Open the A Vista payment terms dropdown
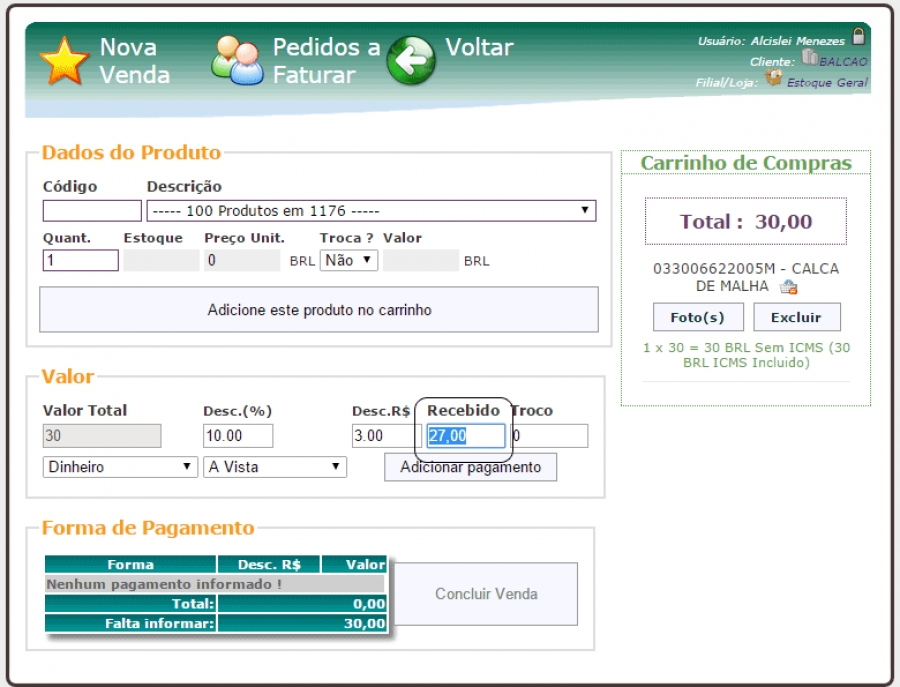The image size is (900, 687). [274, 467]
